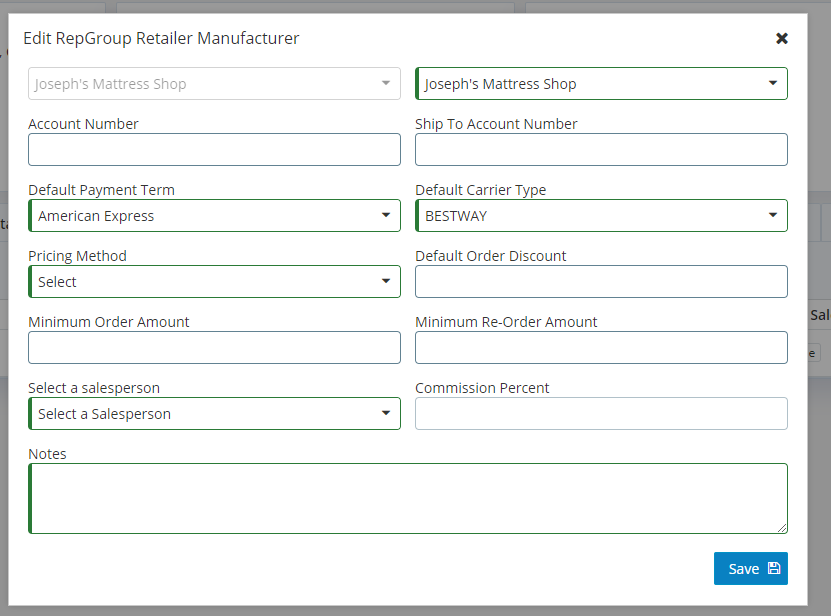Open the Default Carrier Type dropdown
The width and height of the screenshot is (831, 616).
(x=602, y=216)
